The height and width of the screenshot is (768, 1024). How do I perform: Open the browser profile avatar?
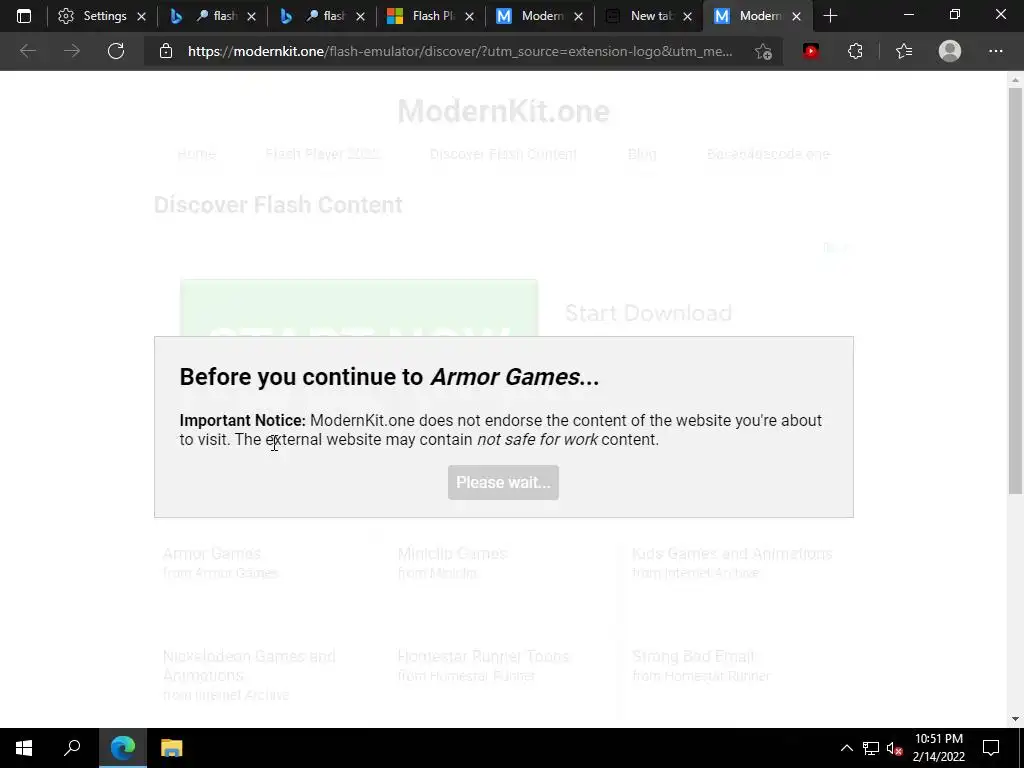(950, 51)
